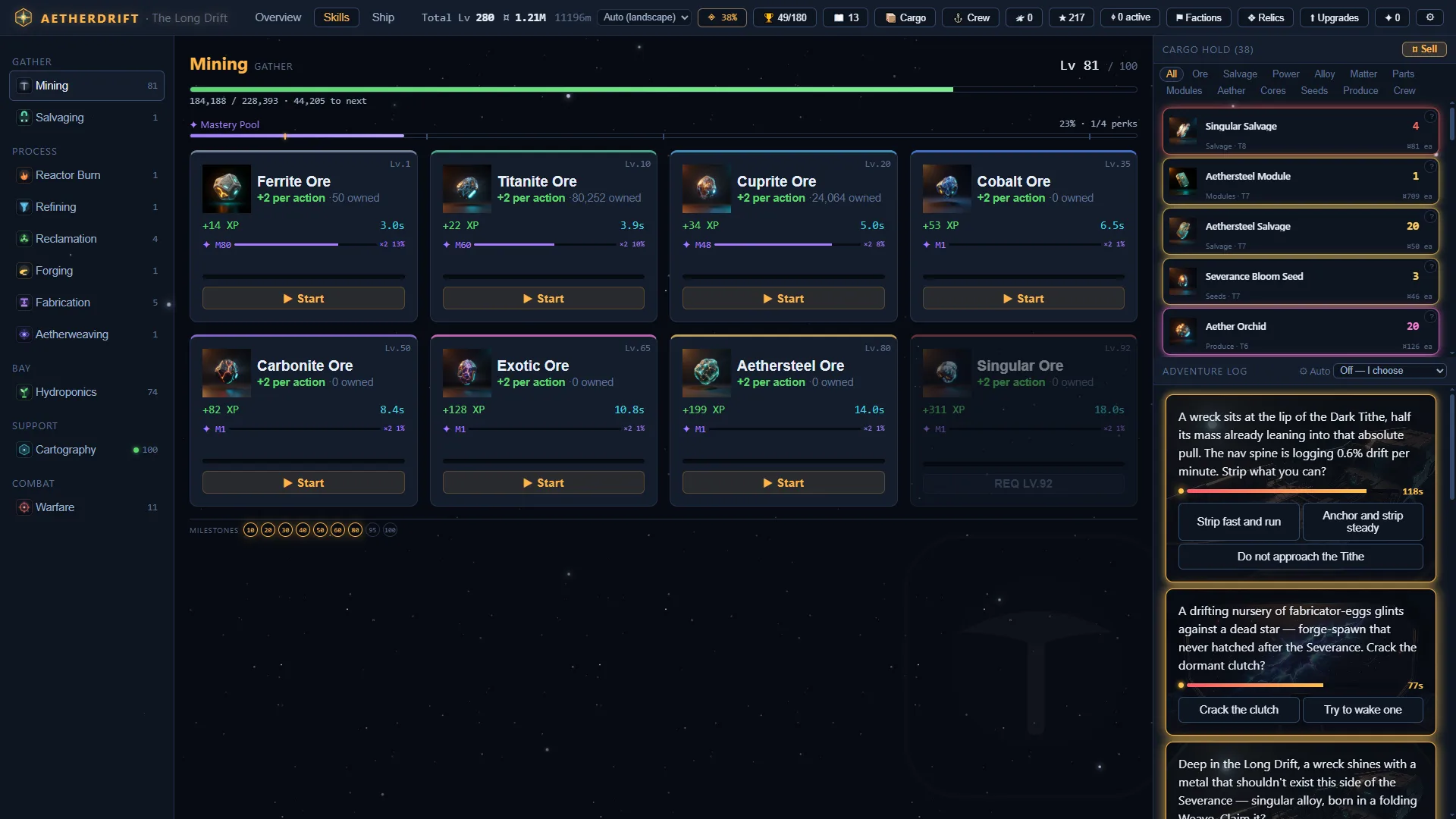The image size is (1456, 819).
Task: Click the Aethersteel Ore image
Action: coord(707,373)
